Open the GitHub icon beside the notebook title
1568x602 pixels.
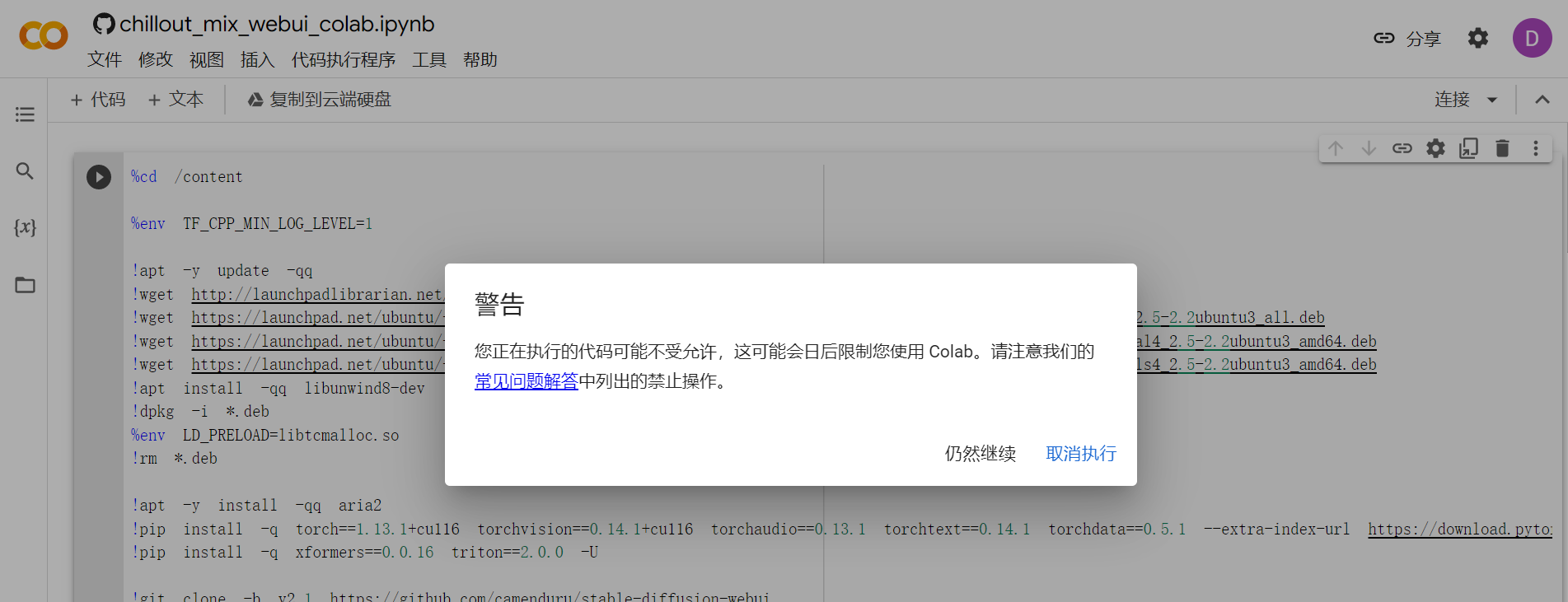[x=104, y=24]
